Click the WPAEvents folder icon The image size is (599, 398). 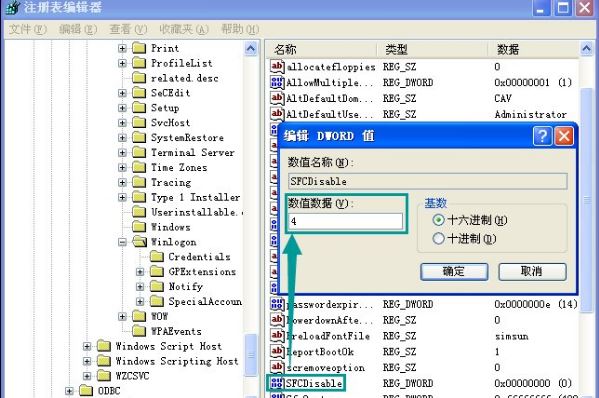tap(139, 331)
